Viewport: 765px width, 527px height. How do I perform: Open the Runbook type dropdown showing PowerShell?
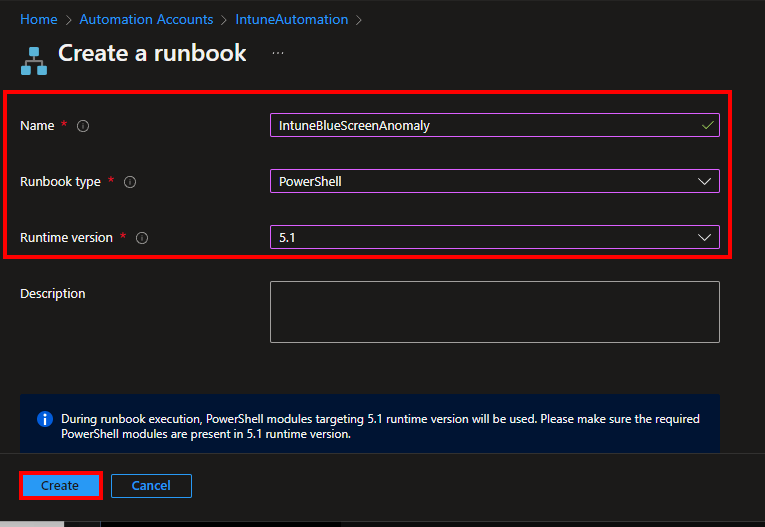[495, 182]
